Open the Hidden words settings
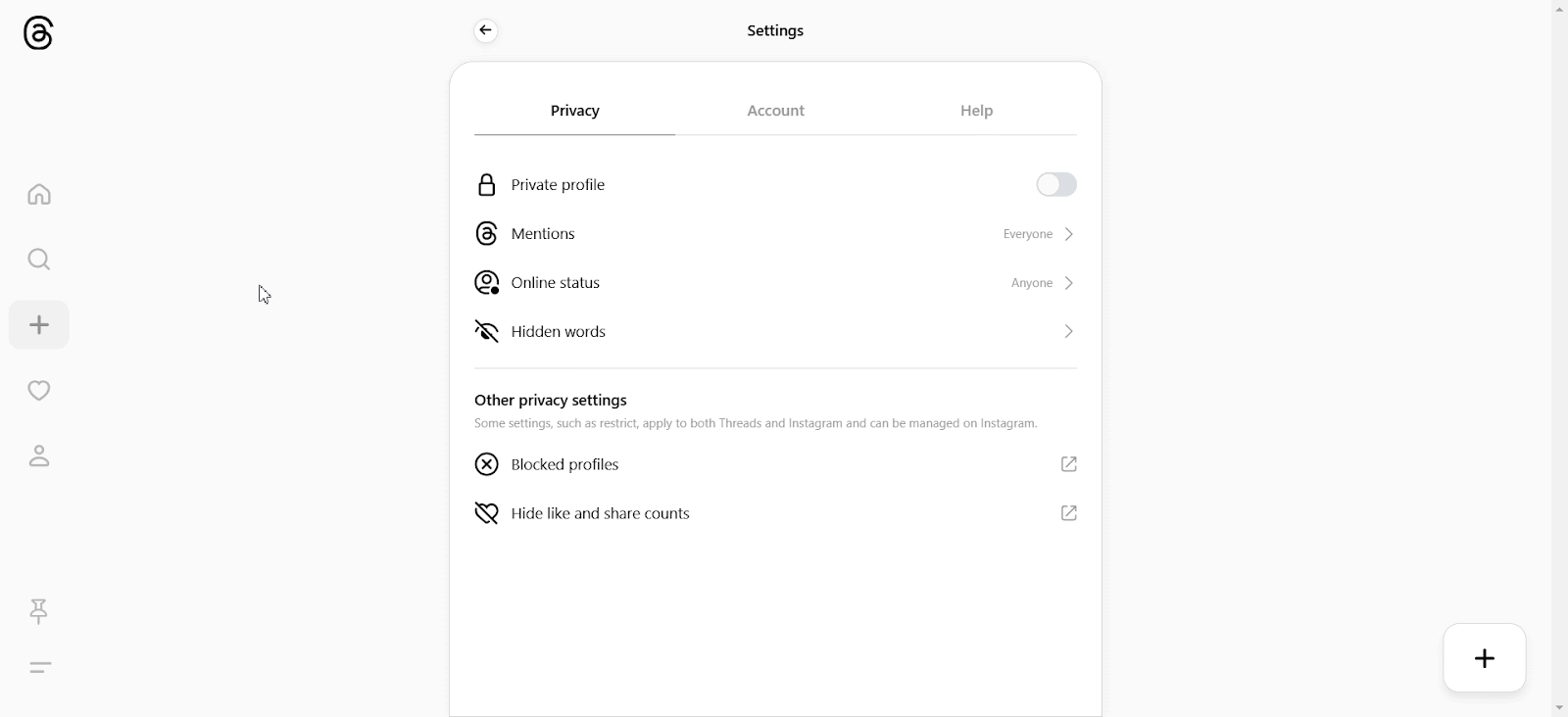 [x=558, y=331]
